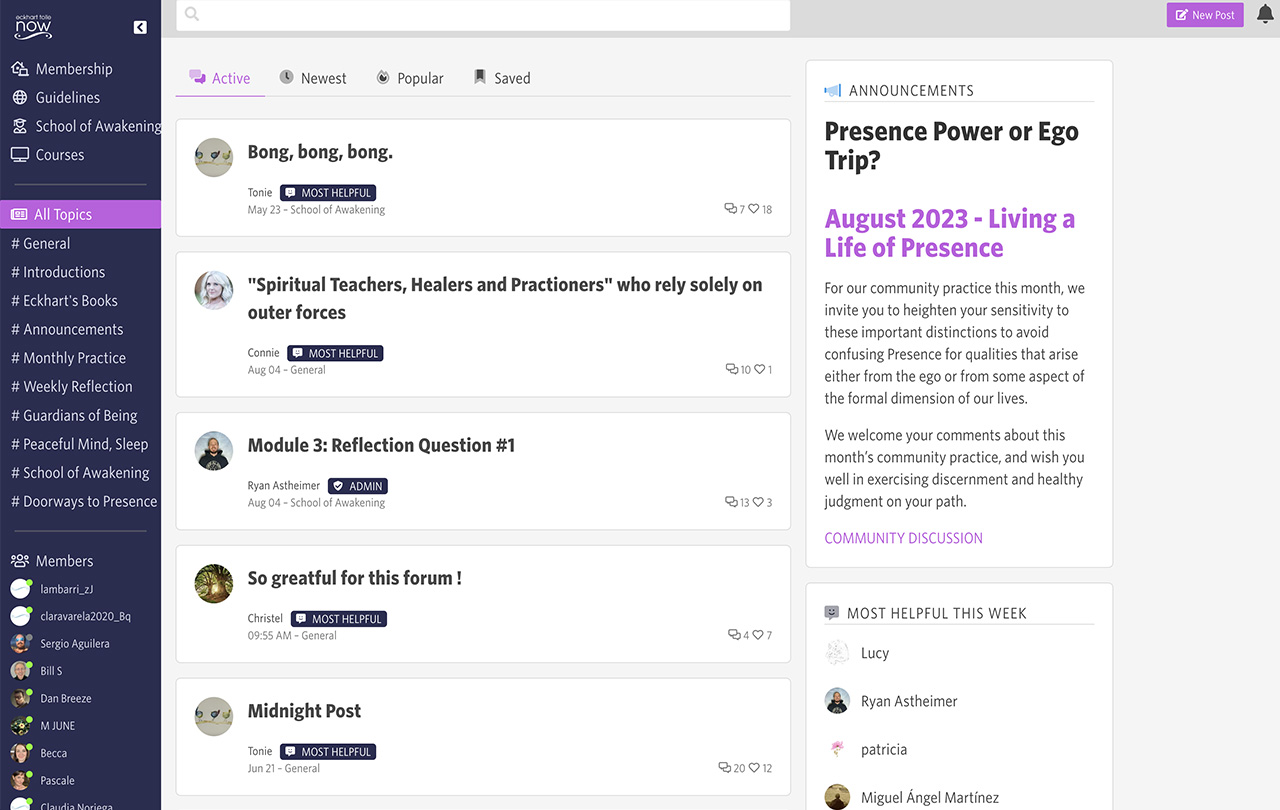Viewport: 1280px width, 810px height.
Task: Open 'Module 3: Reflection Question #1' post
Action: pos(381,445)
